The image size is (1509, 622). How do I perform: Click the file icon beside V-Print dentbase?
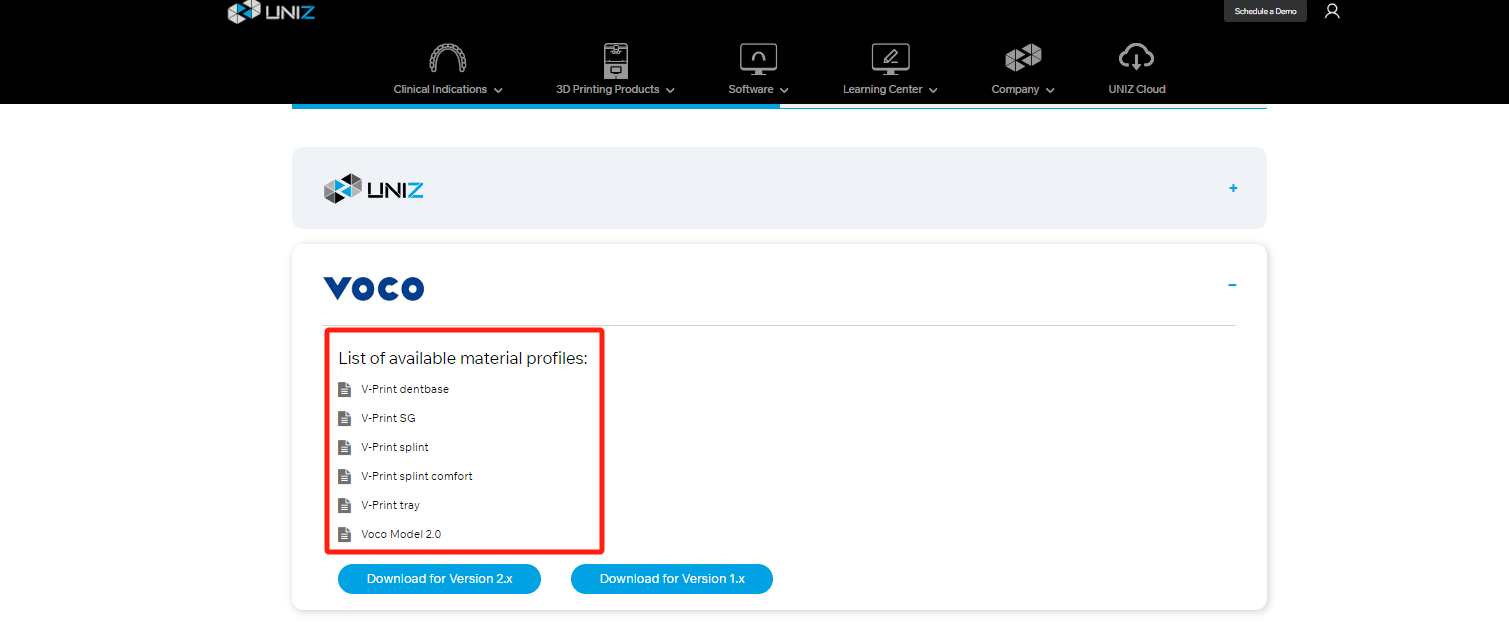click(345, 389)
